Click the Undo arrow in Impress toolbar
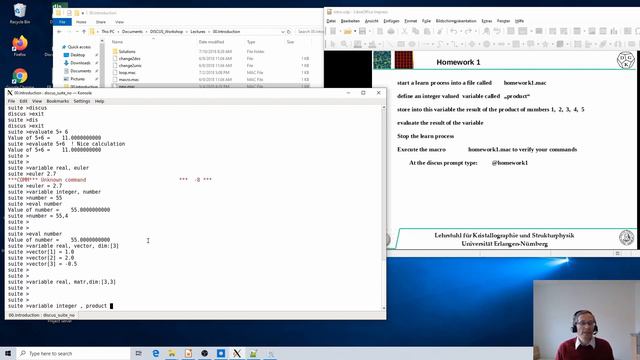Screen dimensions: 640x360 453,31
